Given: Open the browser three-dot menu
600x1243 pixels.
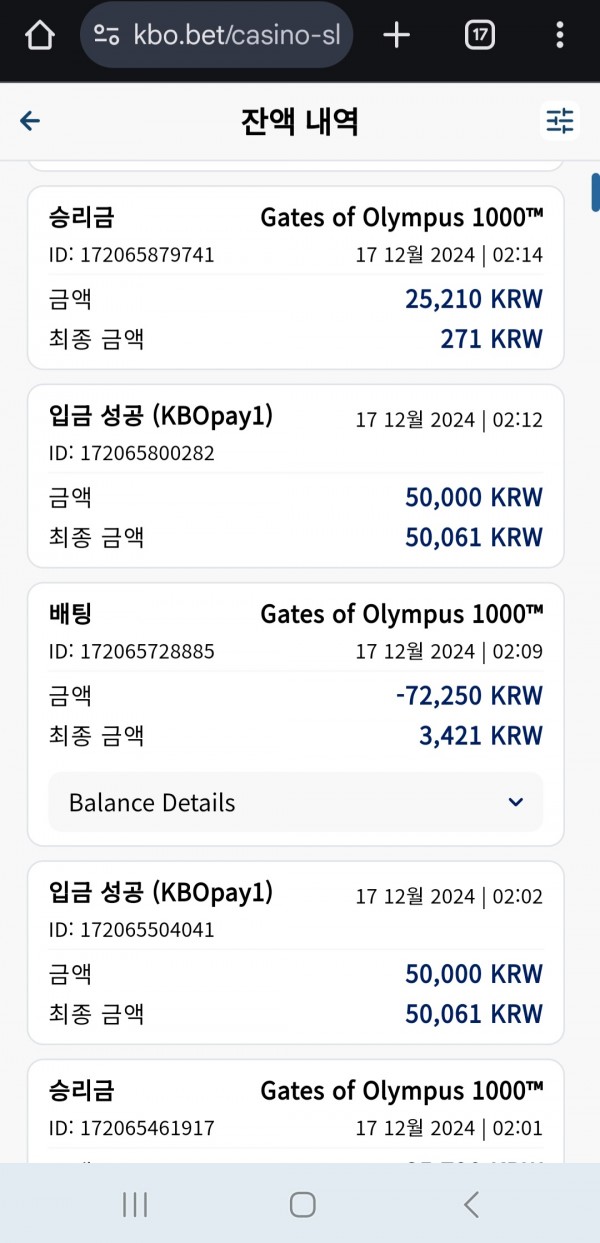Looking at the screenshot, I should [560, 35].
